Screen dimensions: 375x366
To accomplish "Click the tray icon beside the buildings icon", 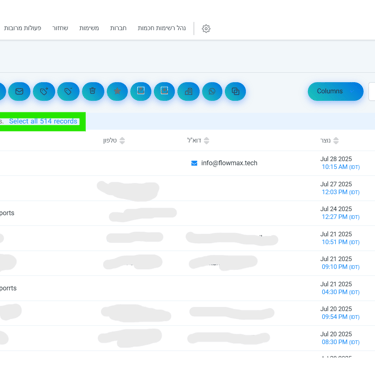I will [x=164, y=91].
